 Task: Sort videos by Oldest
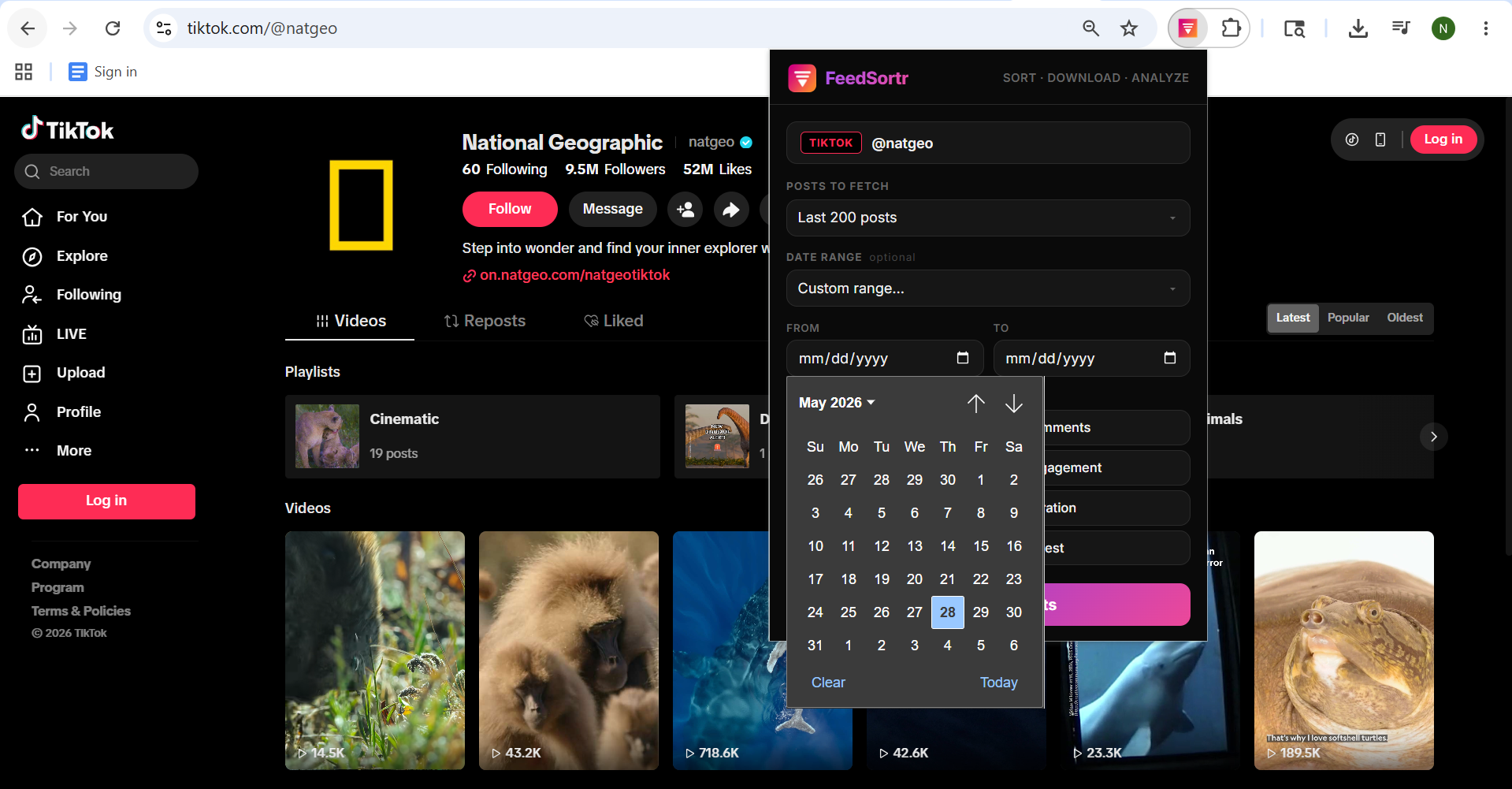1405,318
